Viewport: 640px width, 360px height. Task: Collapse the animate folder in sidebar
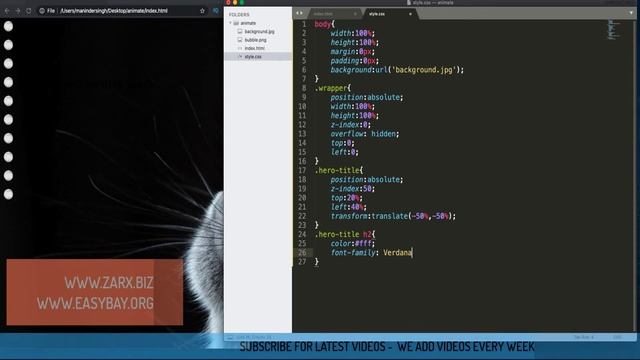pyautogui.click(x=231, y=23)
